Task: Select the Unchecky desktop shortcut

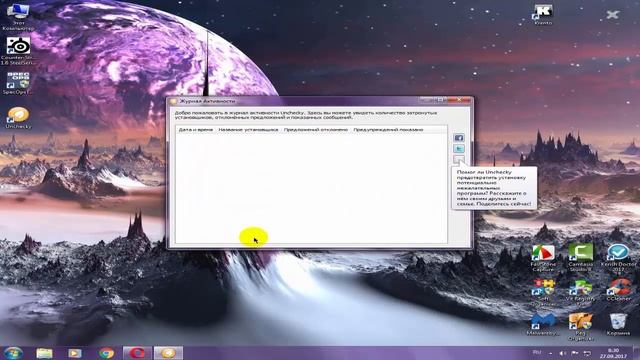Action: pos(18,118)
